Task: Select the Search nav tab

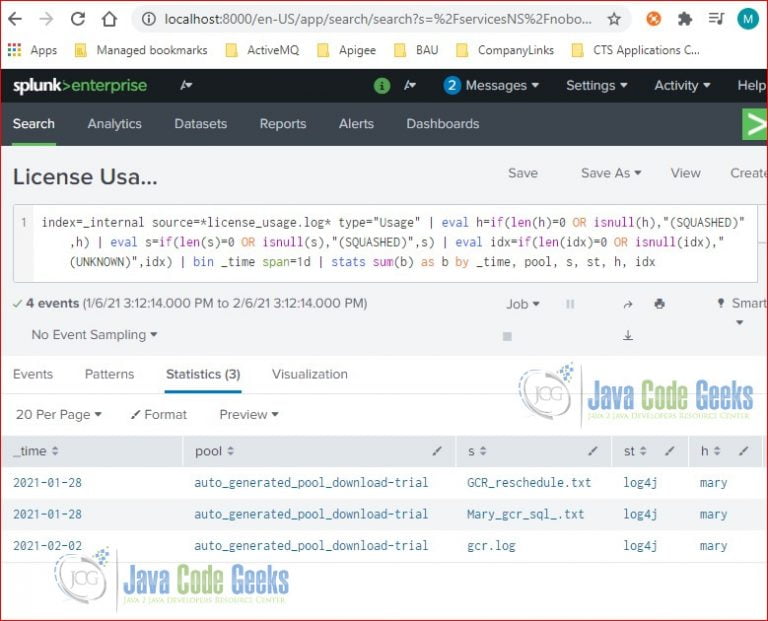Action: tap(34, 124)
